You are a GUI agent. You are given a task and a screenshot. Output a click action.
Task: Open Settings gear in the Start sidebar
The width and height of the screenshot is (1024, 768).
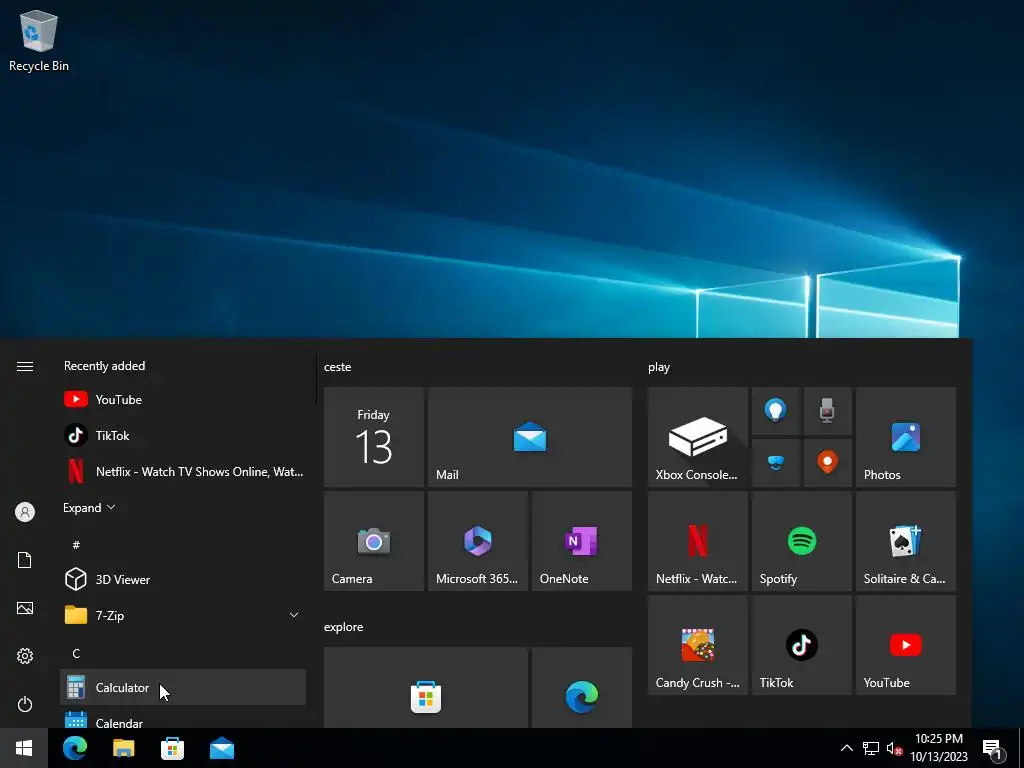click(25, 656)
